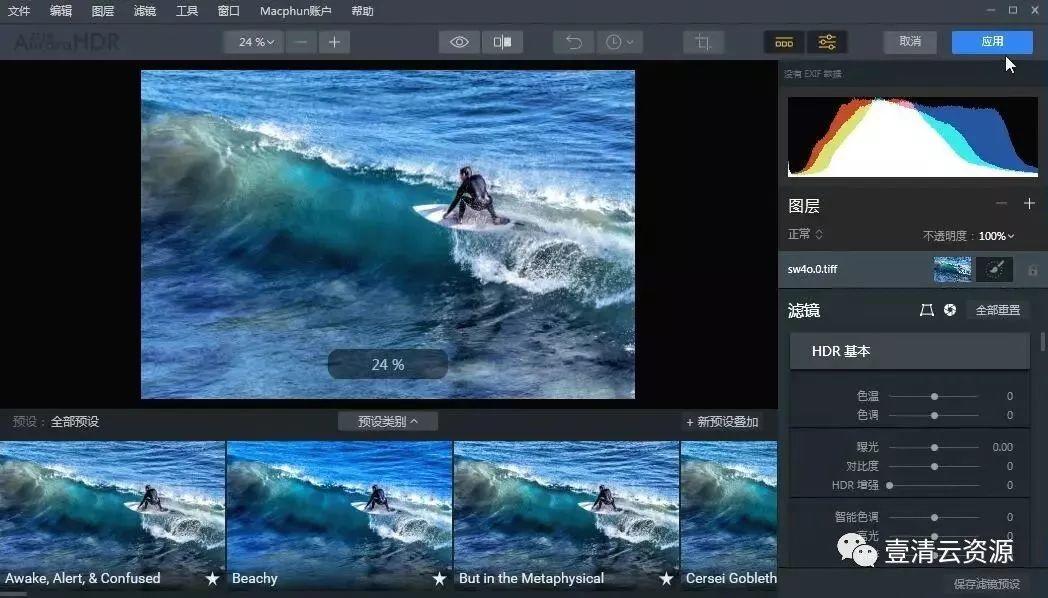
Task: Open the 工具 menu
Action: pyautogui.click(x=186, y=11)
